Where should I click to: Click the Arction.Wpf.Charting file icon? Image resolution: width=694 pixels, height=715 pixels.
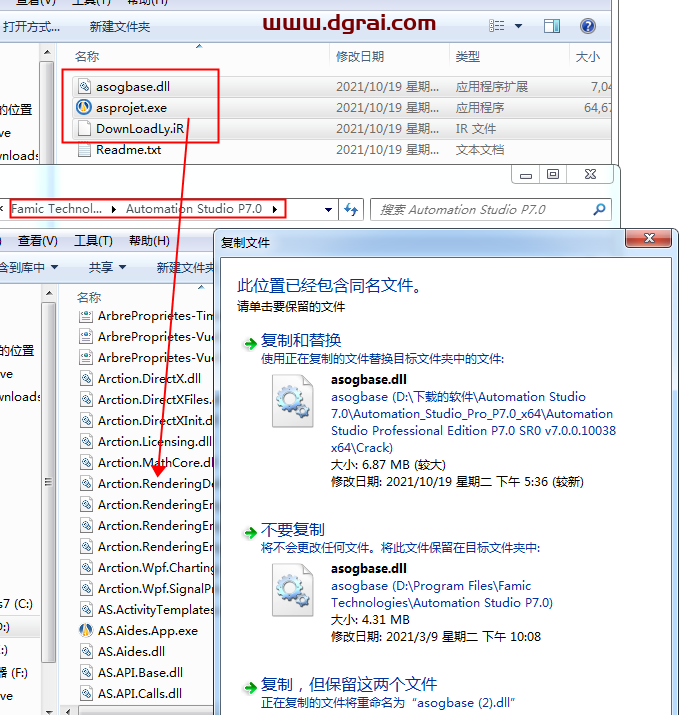86,567
